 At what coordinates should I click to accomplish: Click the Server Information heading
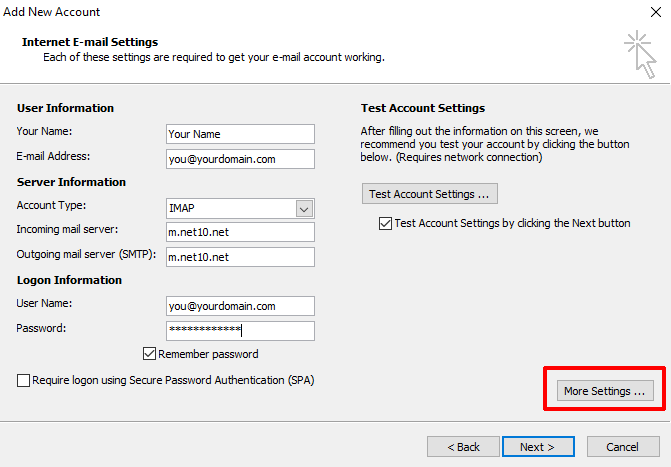[x=71, y=182]
